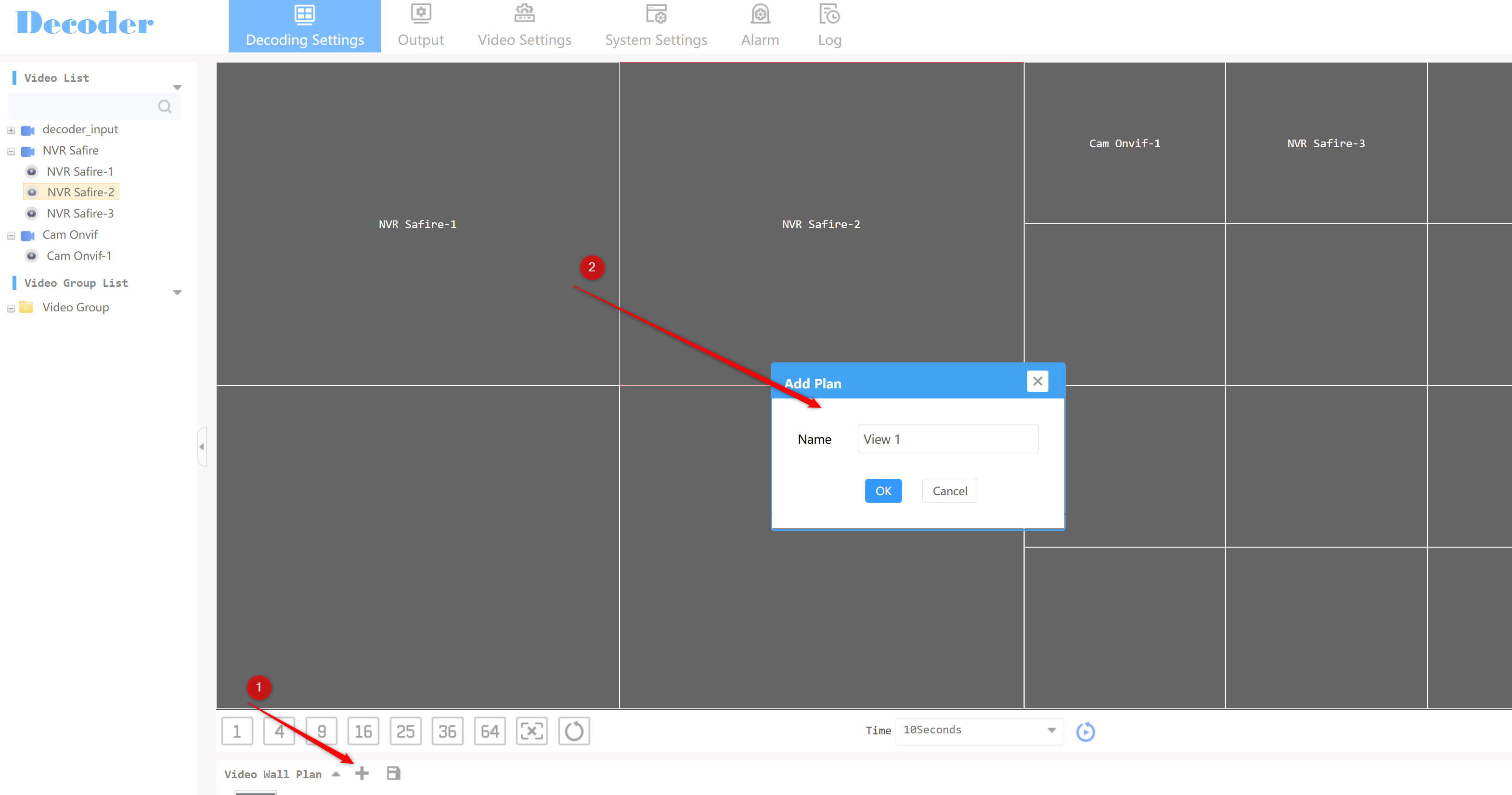Toggle the Video Group List section arrow
Image resolution: width=1512 pixels, height=795 pixels.
point(177,292)
